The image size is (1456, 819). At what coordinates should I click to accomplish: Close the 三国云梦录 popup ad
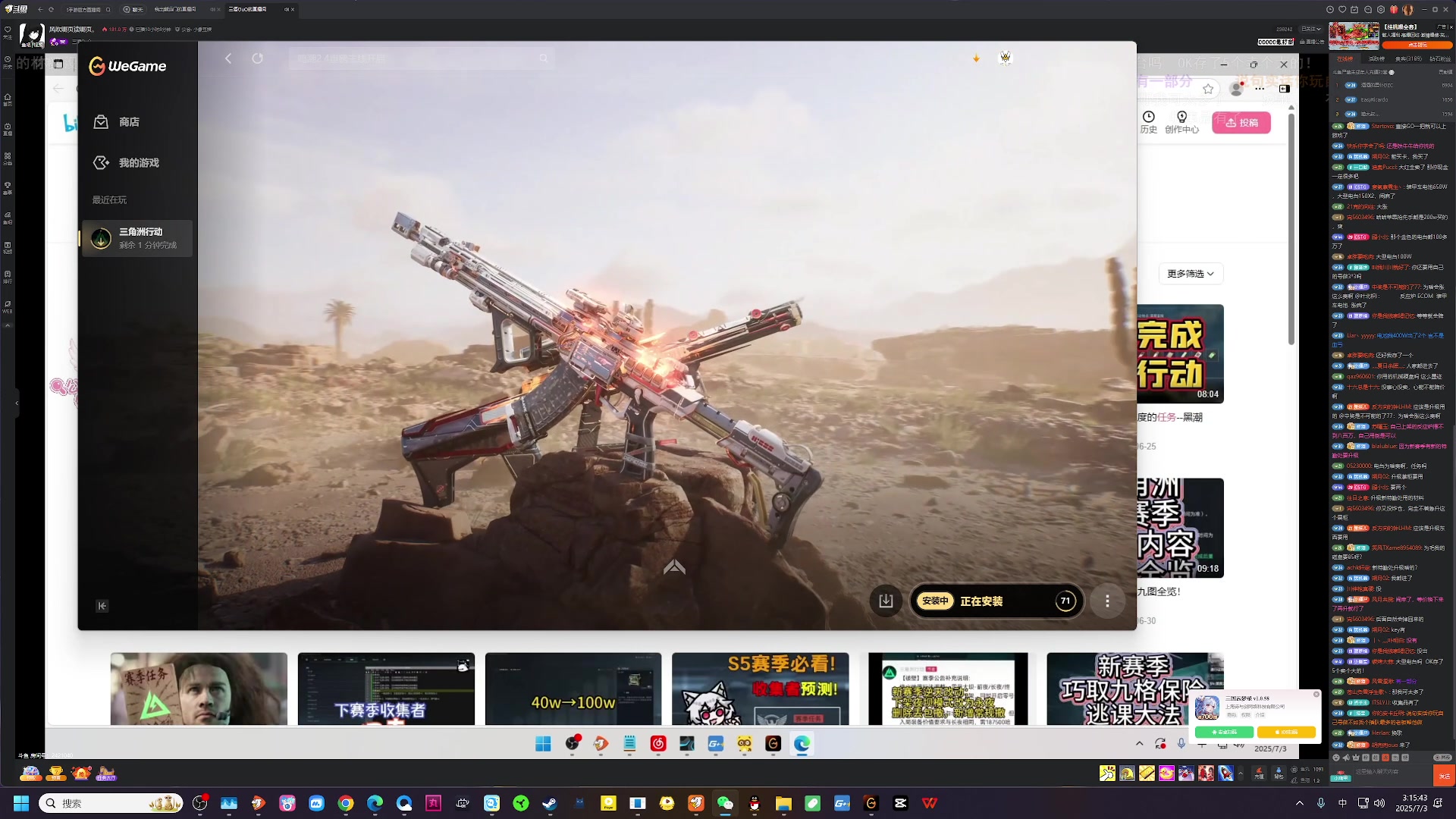[x=1316, y=694]
